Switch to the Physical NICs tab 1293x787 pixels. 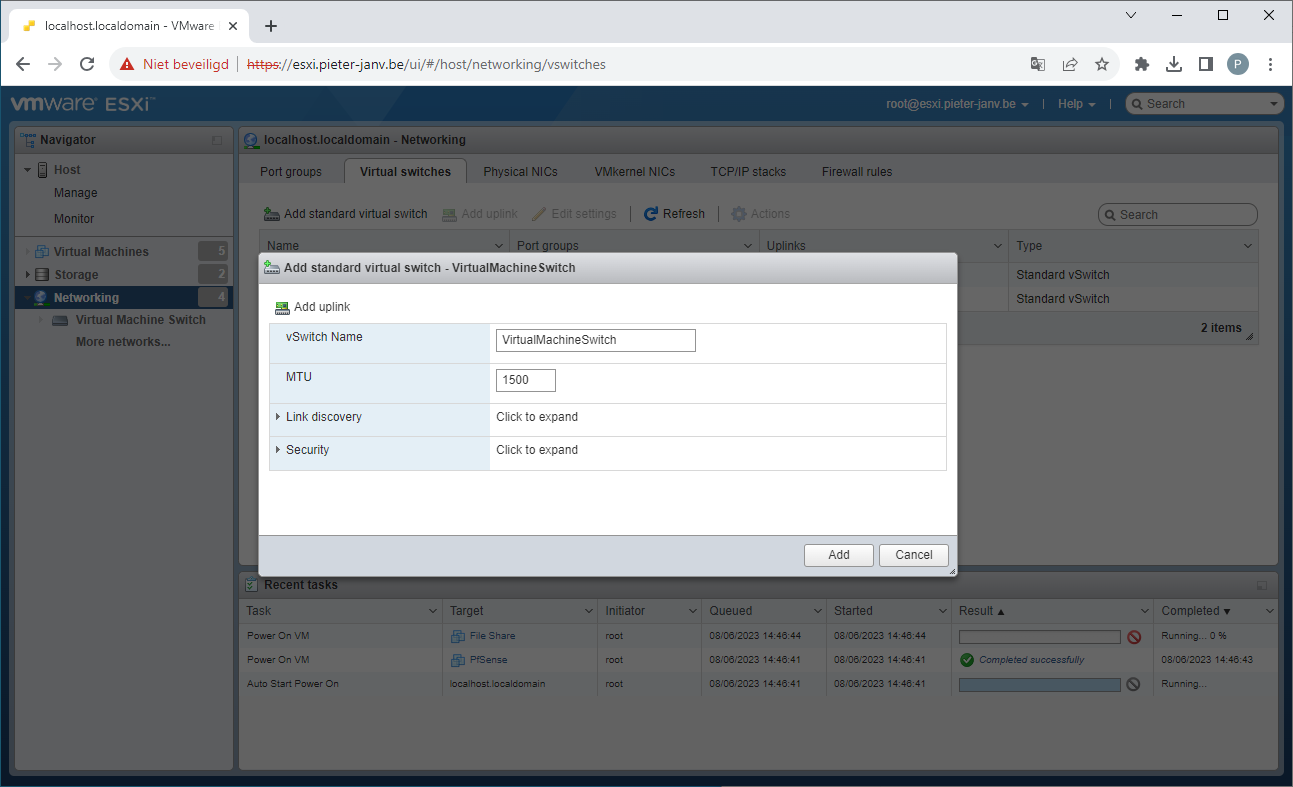(x=520, y=172)
